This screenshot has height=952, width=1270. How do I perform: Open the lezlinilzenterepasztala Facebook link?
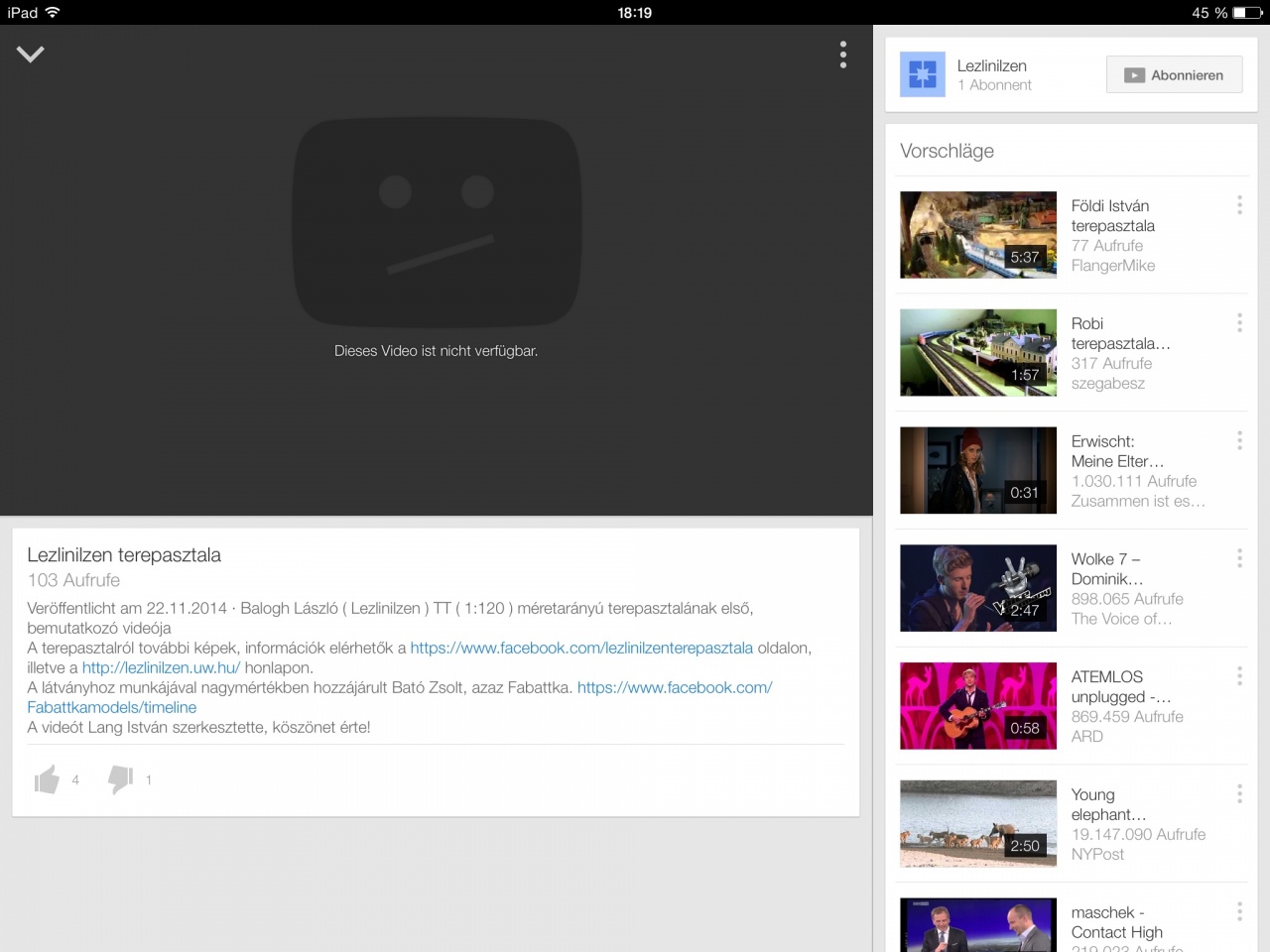point(581,648)
